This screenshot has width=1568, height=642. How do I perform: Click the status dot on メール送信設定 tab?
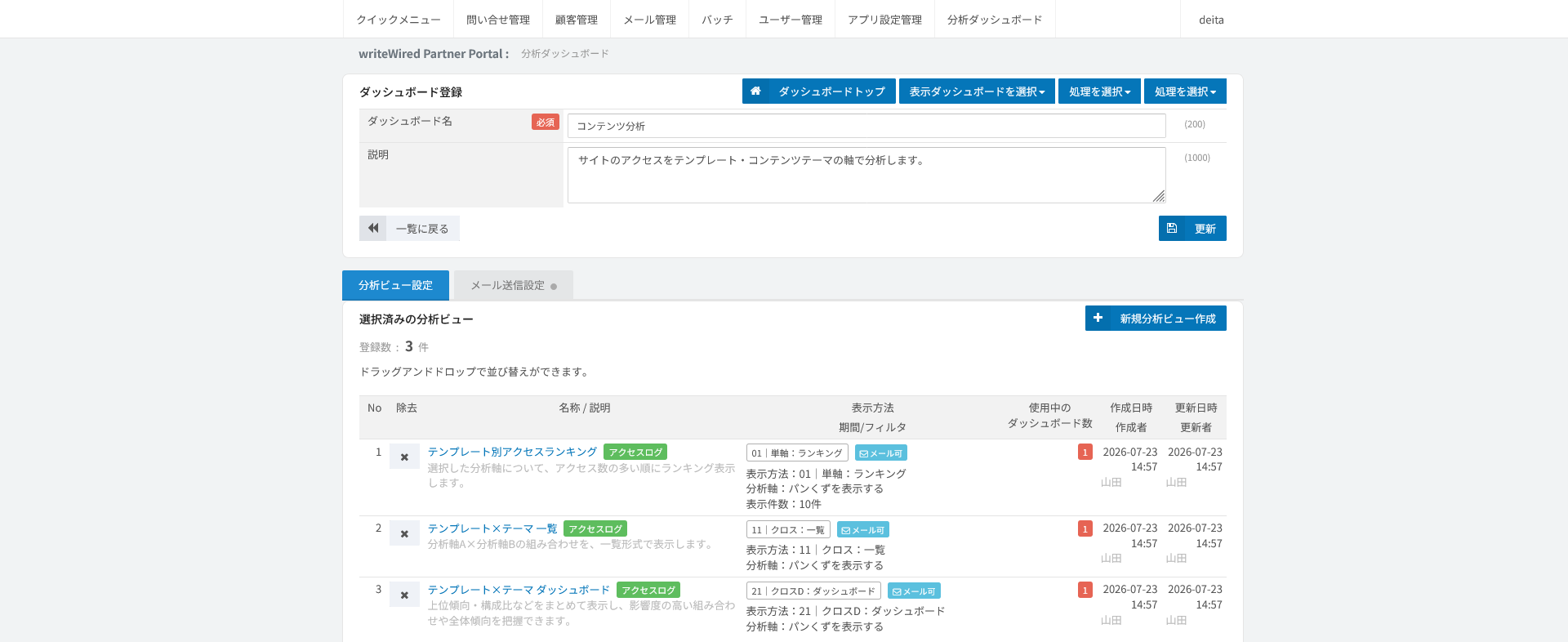(x=554, y=287)
